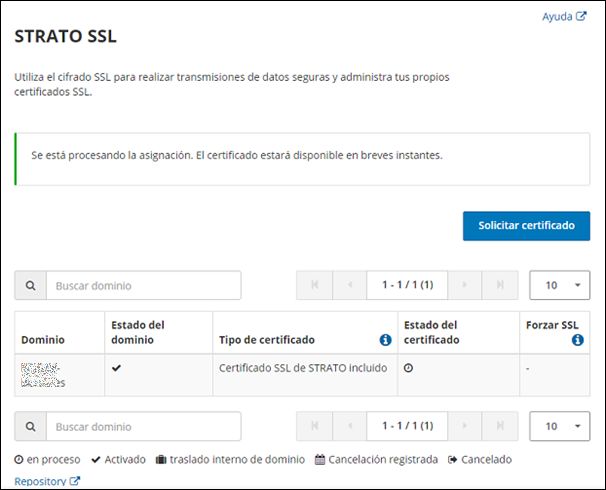
Task: Go to next page in lower pagination
Action: pyautogui.click(x=465, y=426)
